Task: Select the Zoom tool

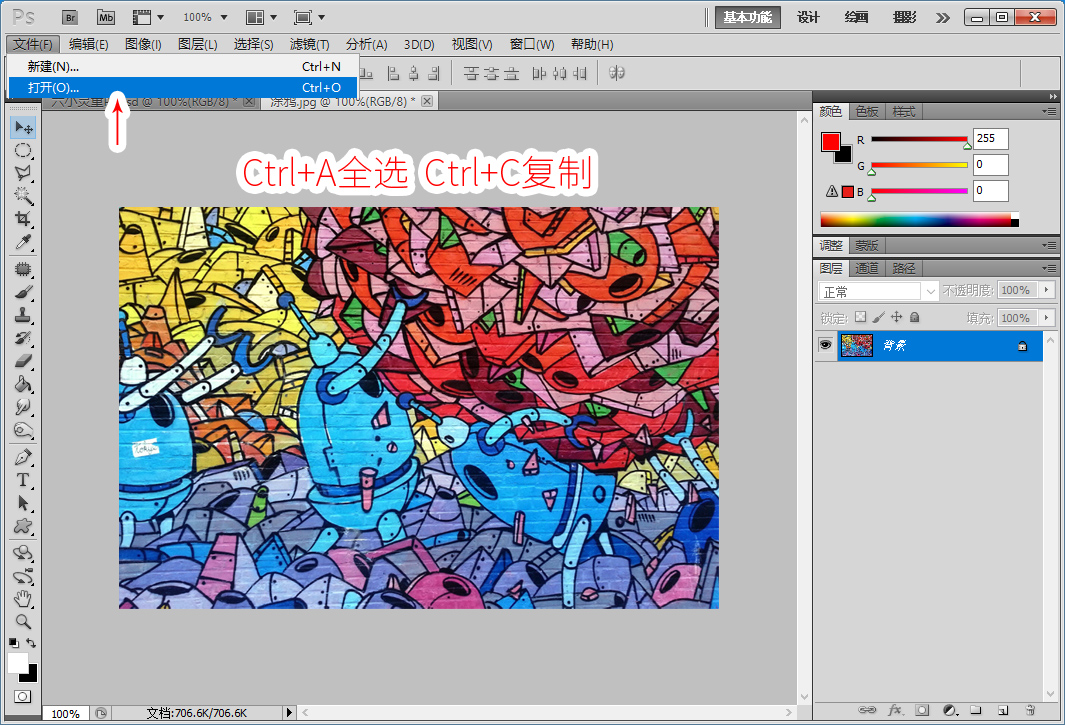Action: pyautogui.click(x=23, y=622)
